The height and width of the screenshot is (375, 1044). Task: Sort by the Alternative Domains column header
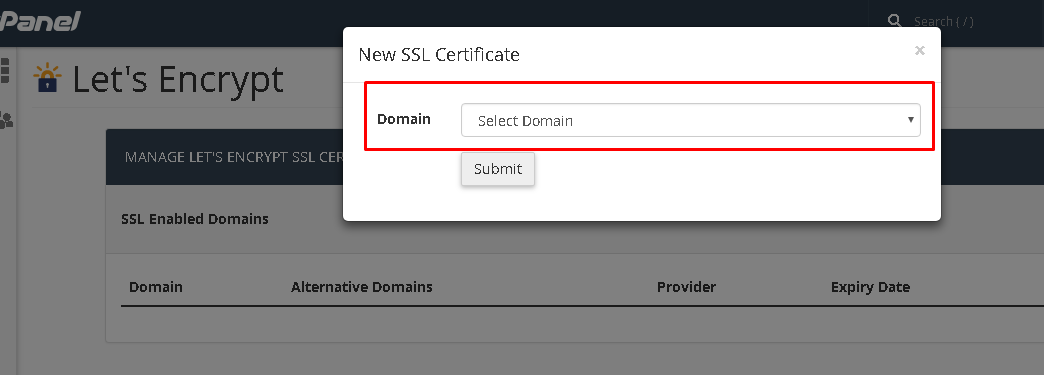pyautogui.click(x=362, y=287)
